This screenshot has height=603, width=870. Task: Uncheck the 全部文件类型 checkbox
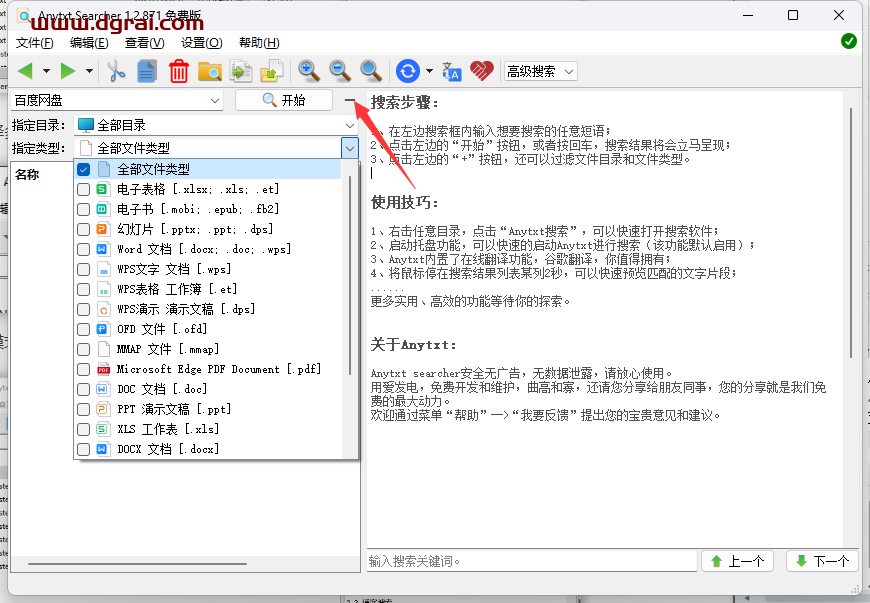coord(84,169)
